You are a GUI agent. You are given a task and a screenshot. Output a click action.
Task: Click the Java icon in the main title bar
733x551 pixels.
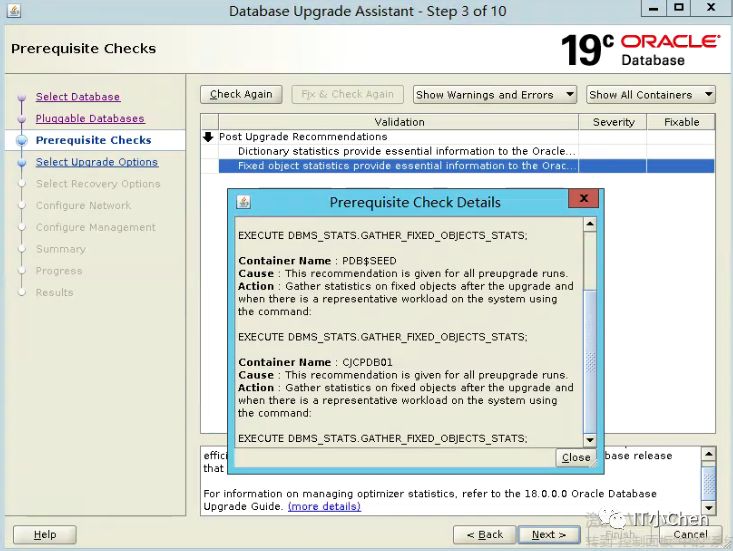14,11
